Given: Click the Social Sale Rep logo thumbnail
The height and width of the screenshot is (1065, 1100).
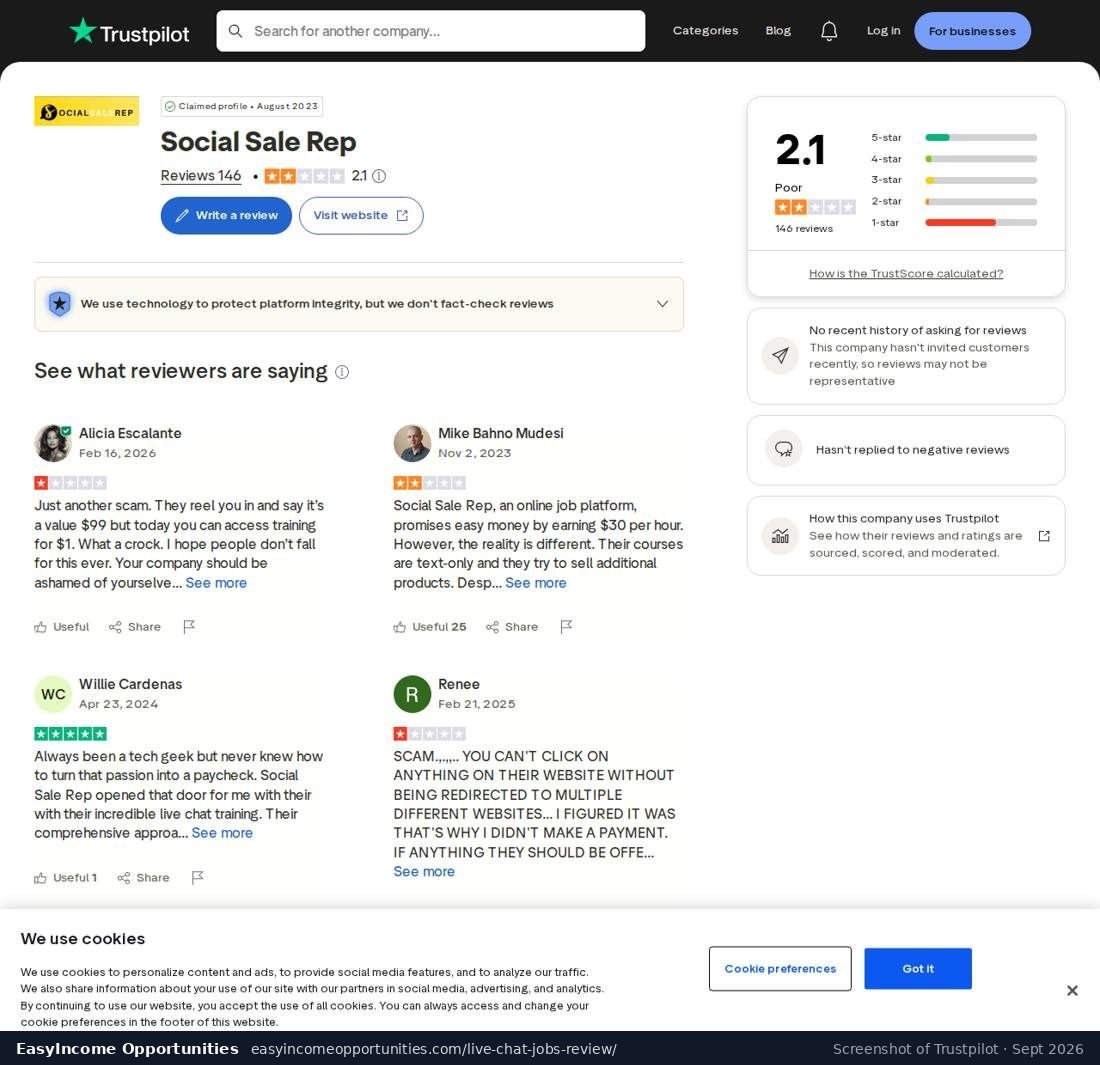Looking at the screenshot, I should click(x=86, y=111).
